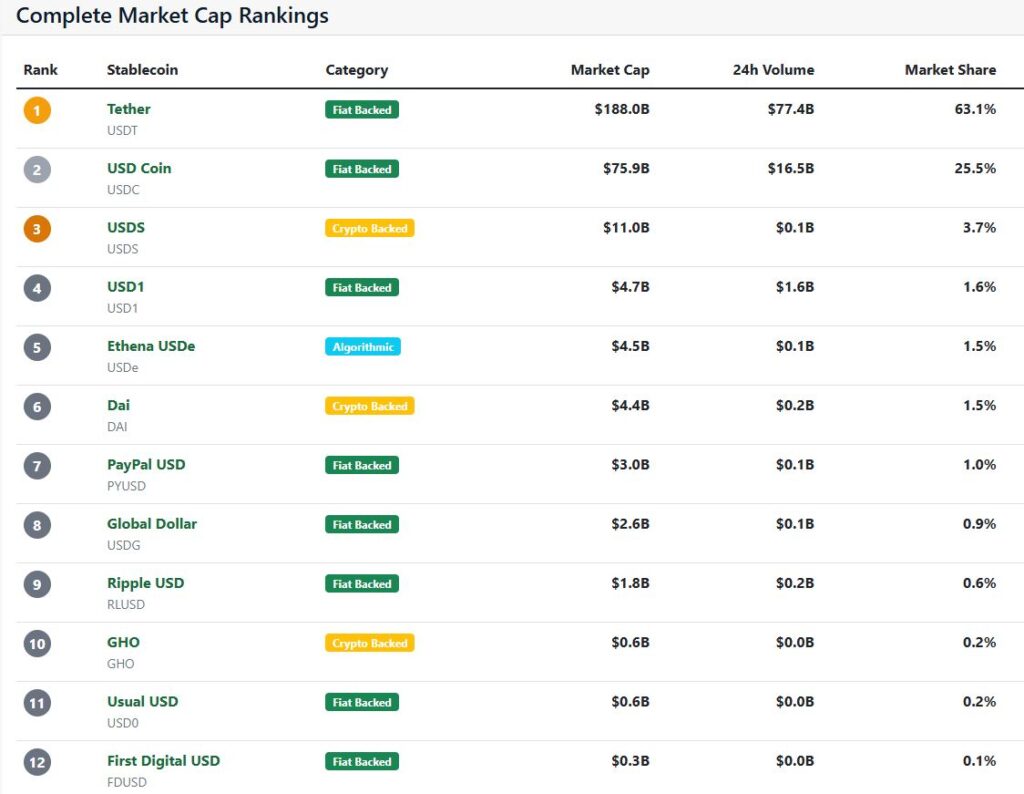Select the 25.5% market share value
The width and height of the screenshot is (1024, 794).
[975, 168]
